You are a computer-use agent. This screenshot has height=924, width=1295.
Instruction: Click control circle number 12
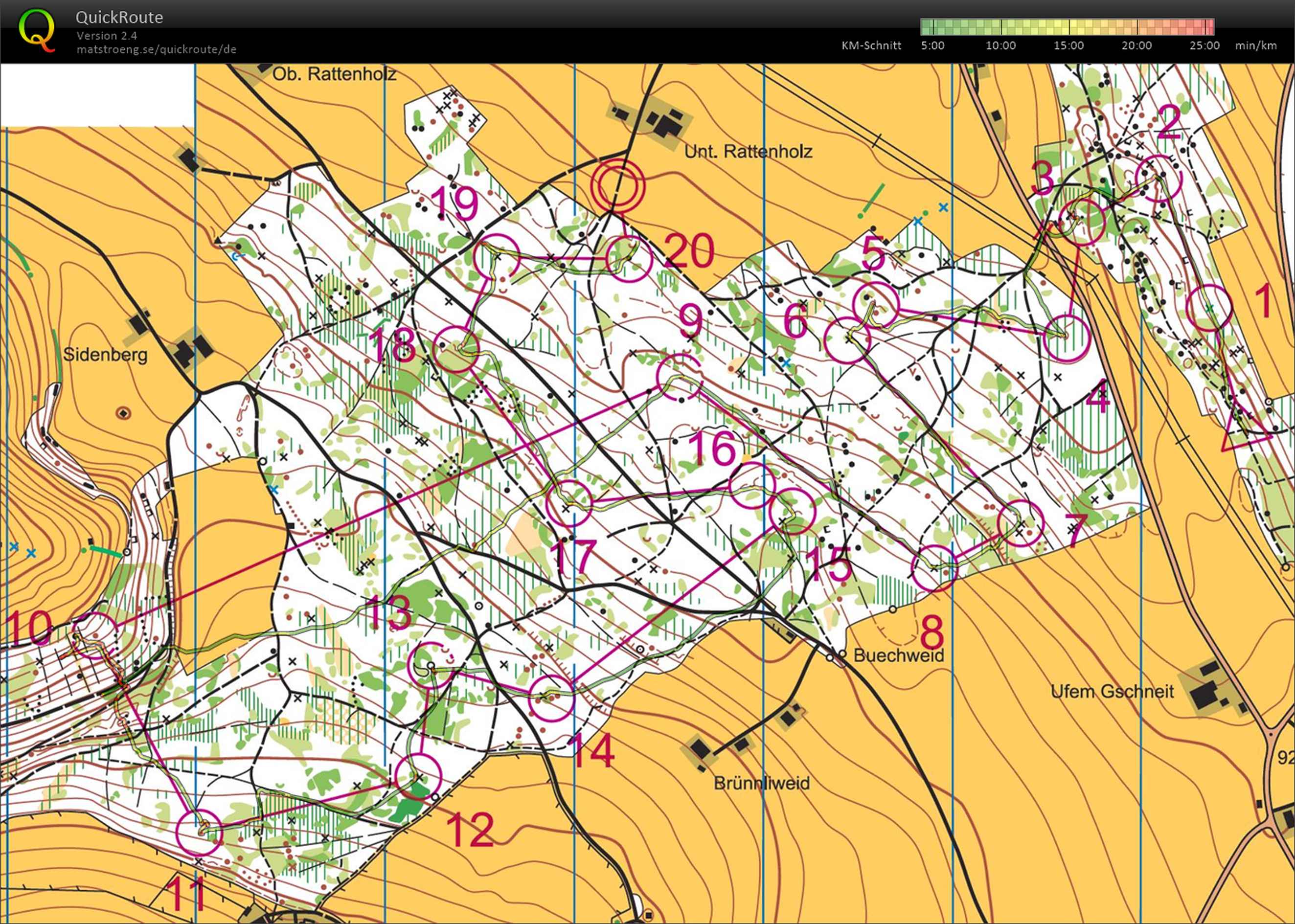point(419,776)
